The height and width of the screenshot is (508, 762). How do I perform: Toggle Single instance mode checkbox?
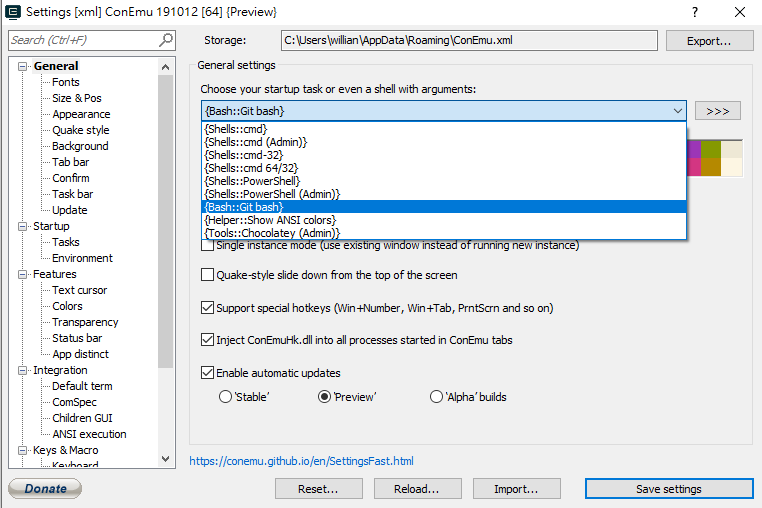click(x=208, y=245)
